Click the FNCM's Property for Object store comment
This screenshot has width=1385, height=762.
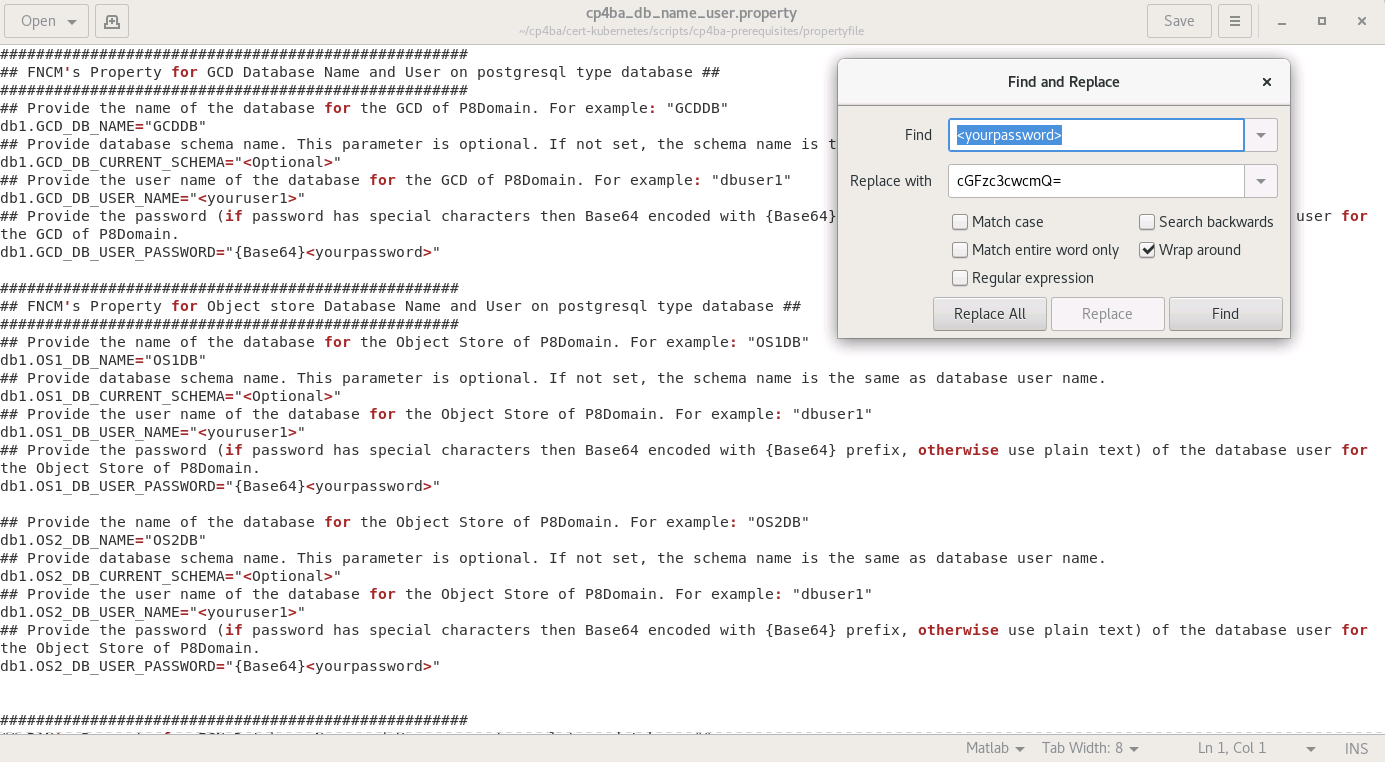tap(400, 306)
